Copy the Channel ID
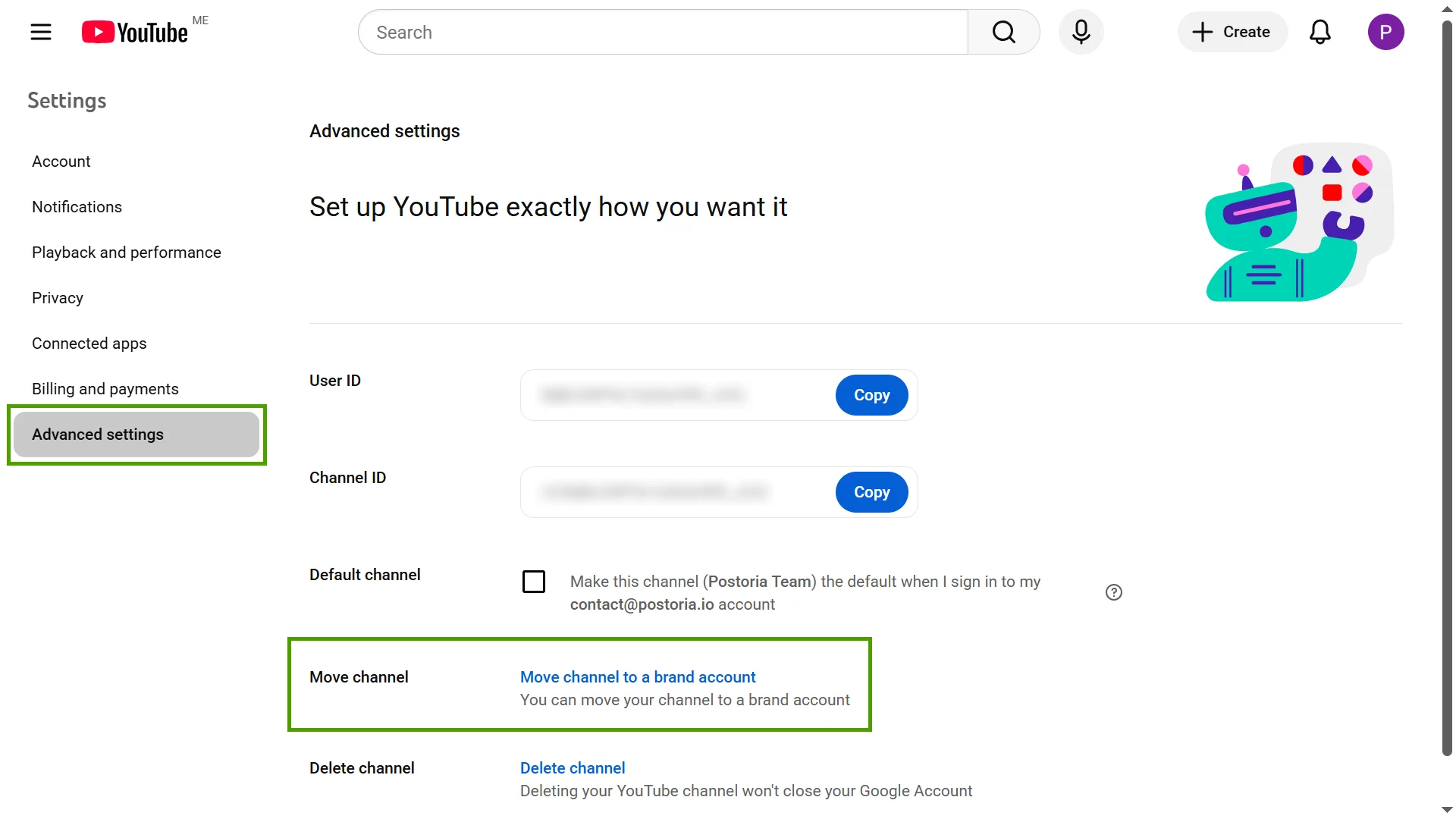 click(871, 492)
